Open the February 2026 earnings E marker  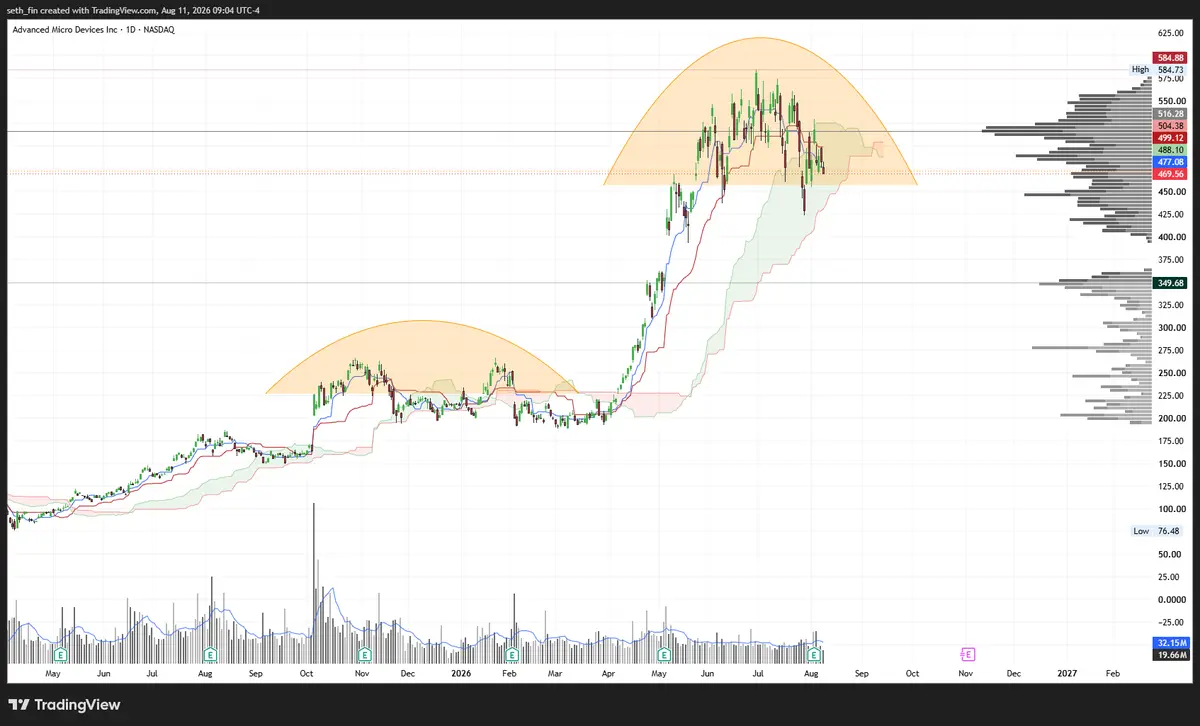pyautogui.click(x=512, y=655)
